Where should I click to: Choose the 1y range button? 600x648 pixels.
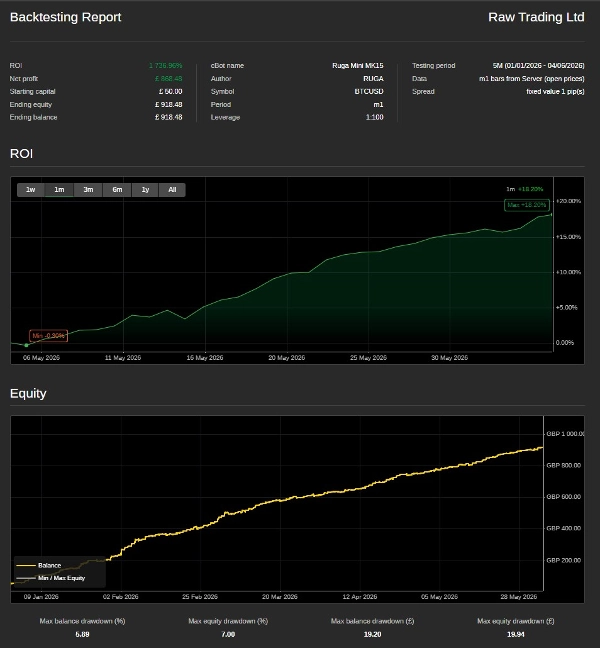point(145,190)
